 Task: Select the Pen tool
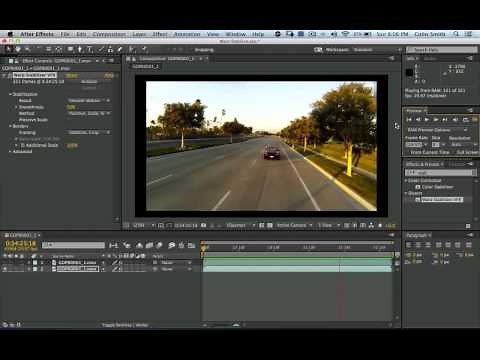point(80,49)
